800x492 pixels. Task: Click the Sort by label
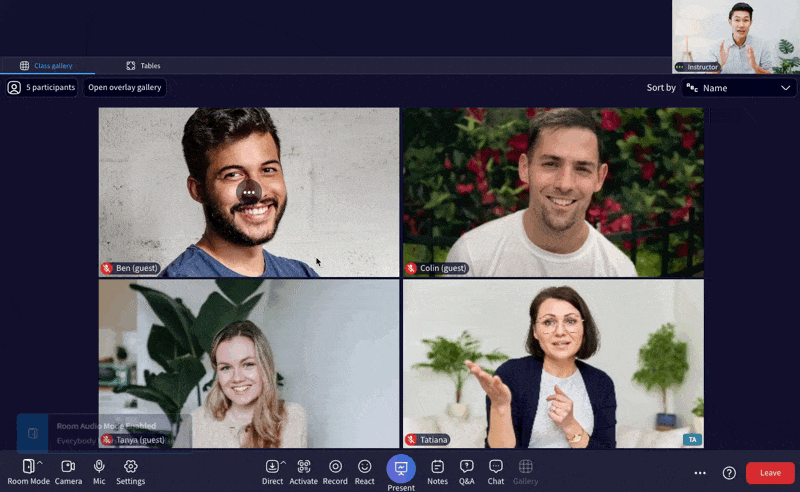click(661, 88)
